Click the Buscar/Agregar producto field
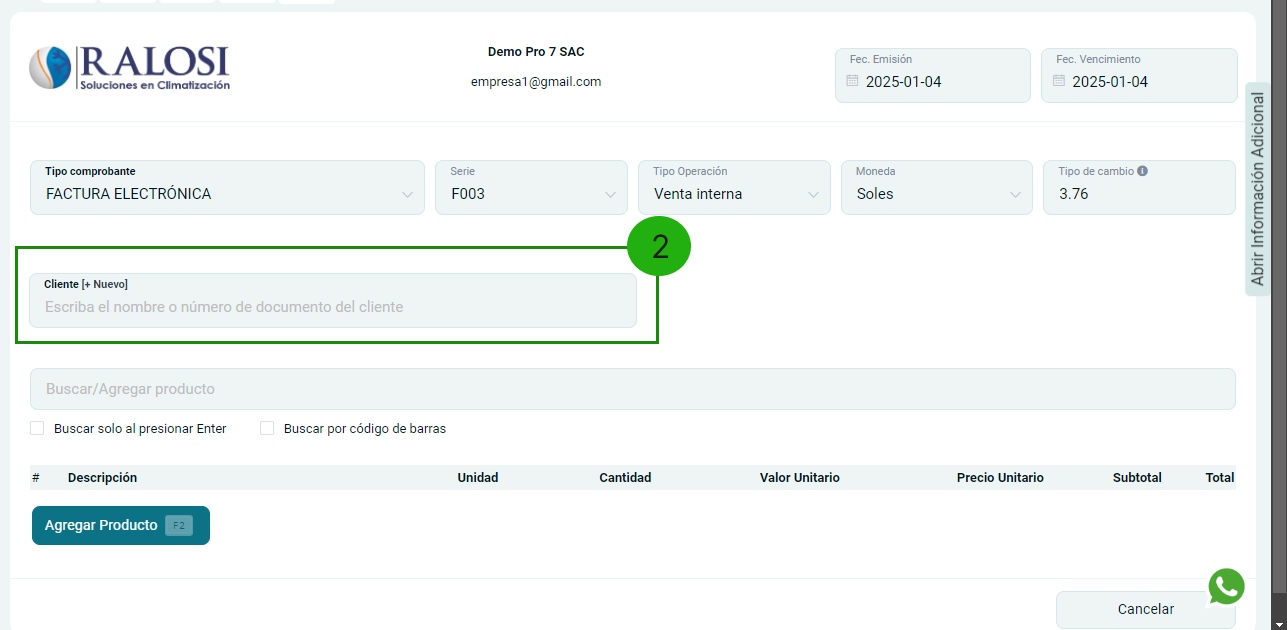The image size is (1287, 630). click(x=632, y=389)
